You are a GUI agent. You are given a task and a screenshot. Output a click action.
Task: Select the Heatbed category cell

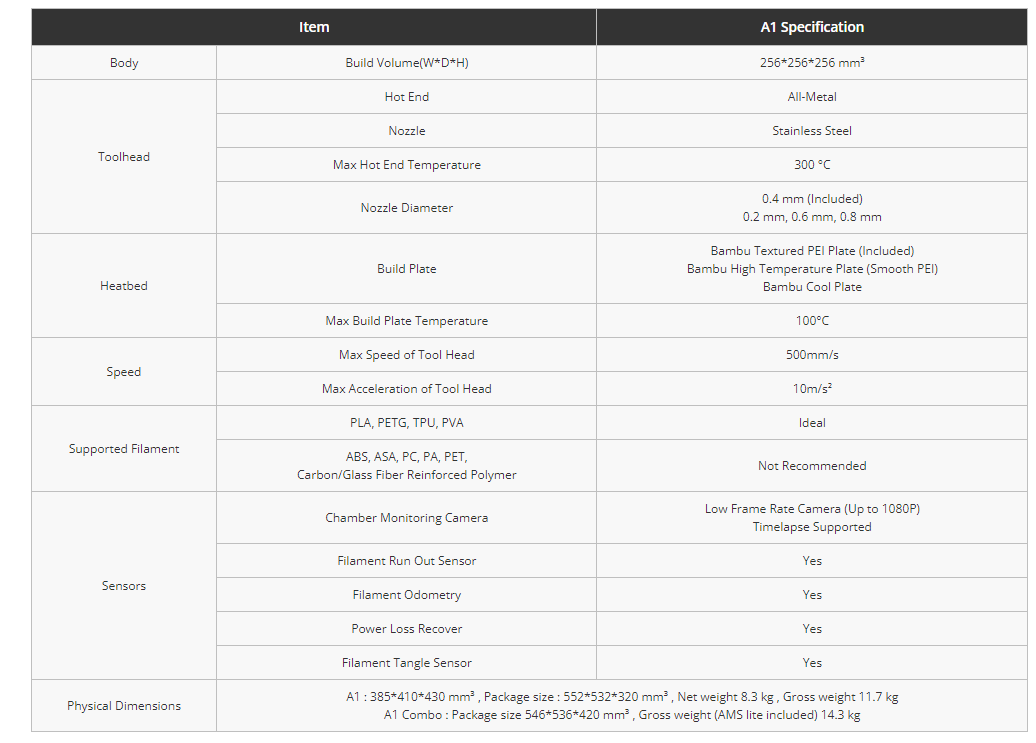[124, 285]
